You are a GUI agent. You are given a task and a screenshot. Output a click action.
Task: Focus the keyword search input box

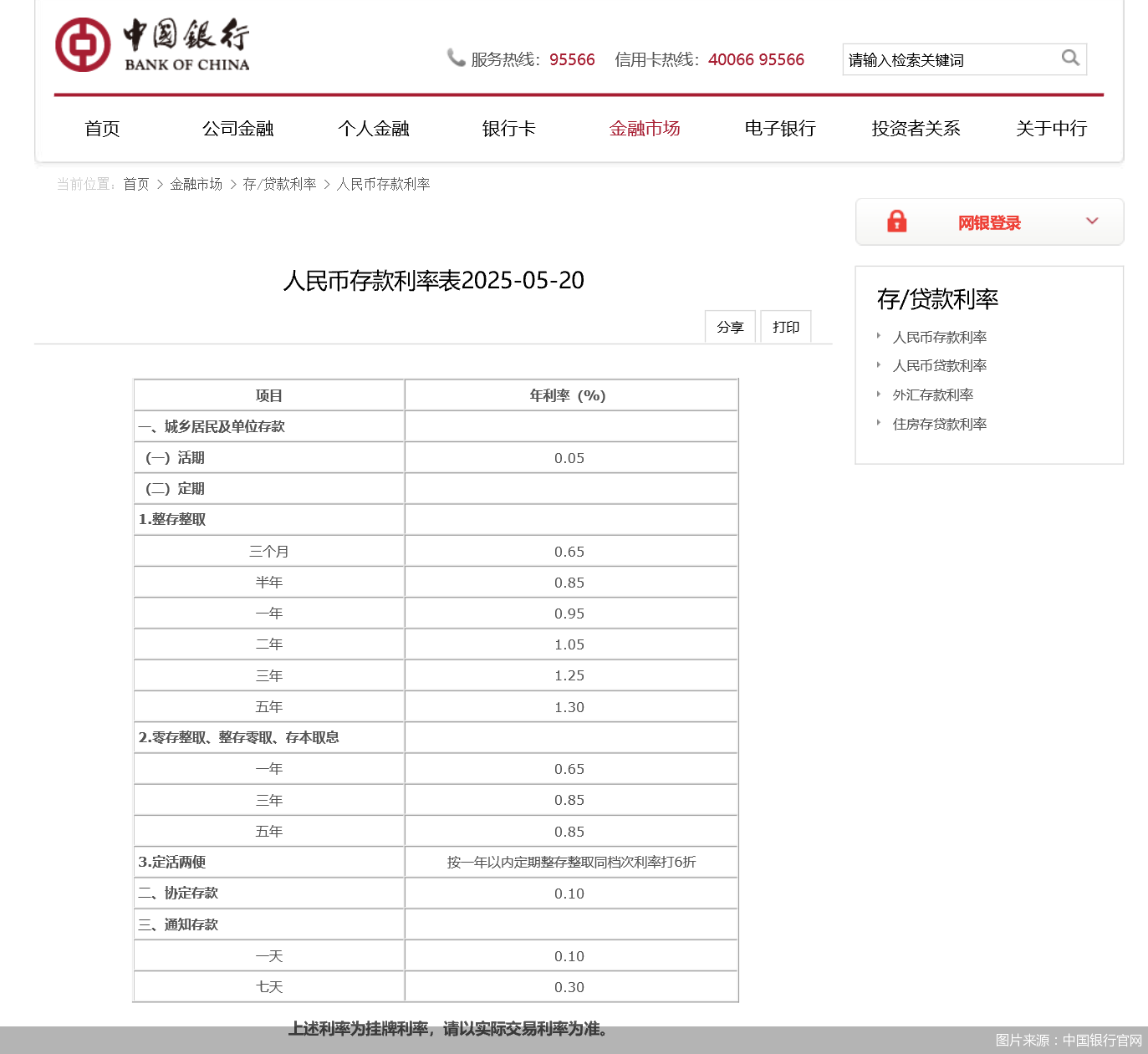(949, 60)
